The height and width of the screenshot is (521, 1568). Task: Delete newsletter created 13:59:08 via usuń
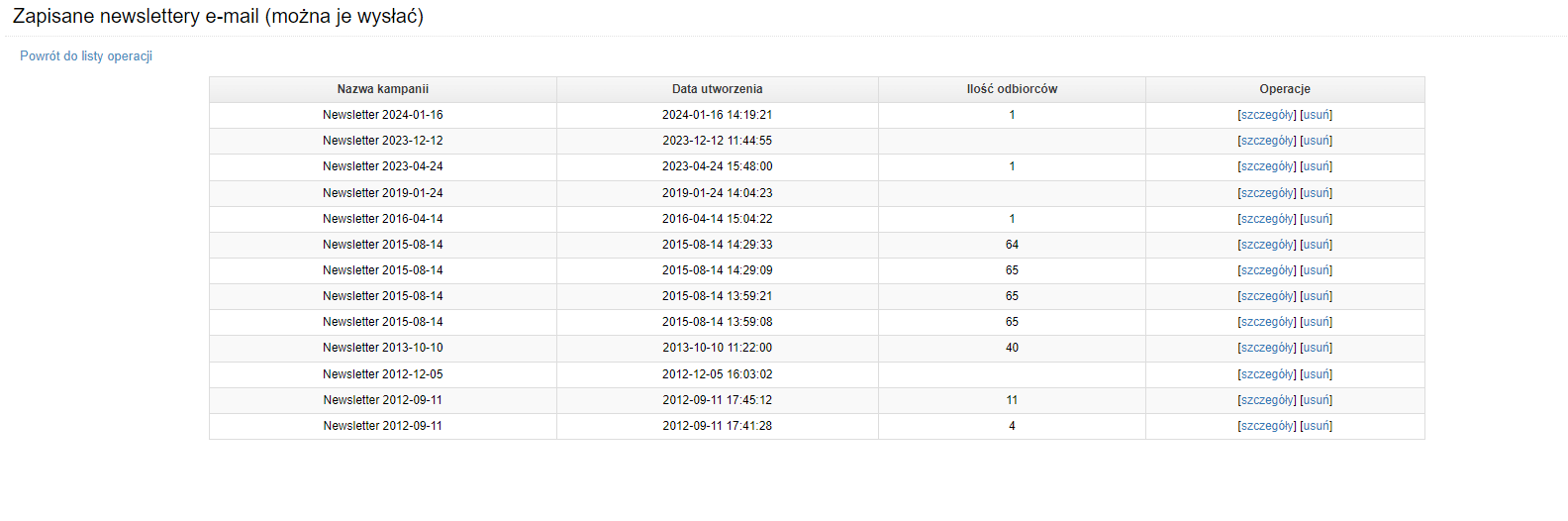pyautogui.click(x=1316, y=322)
